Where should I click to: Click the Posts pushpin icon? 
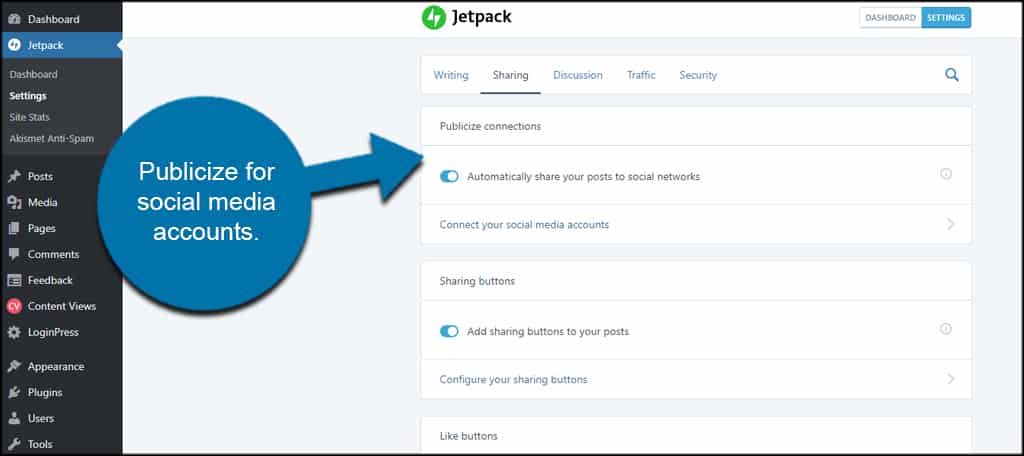click(14, 176)
